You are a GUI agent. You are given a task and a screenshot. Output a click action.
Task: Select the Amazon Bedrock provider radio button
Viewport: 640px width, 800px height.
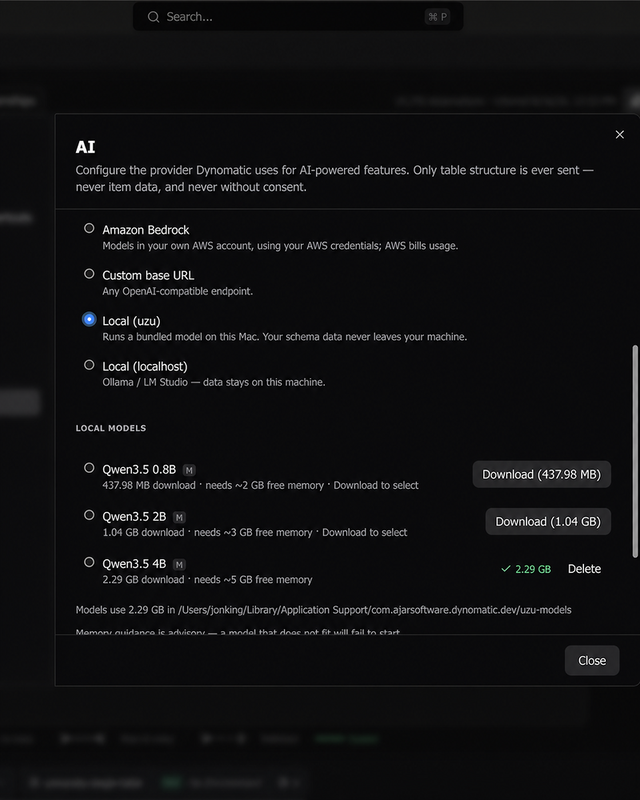pos(89,229)
